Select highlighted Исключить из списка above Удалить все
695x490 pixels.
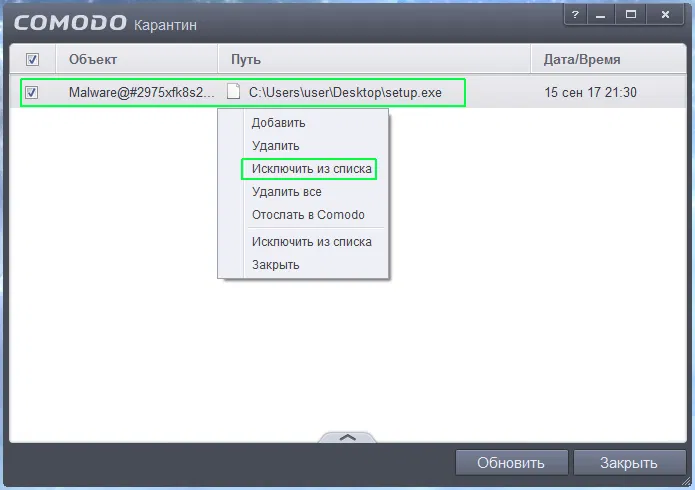pos(312,169)
